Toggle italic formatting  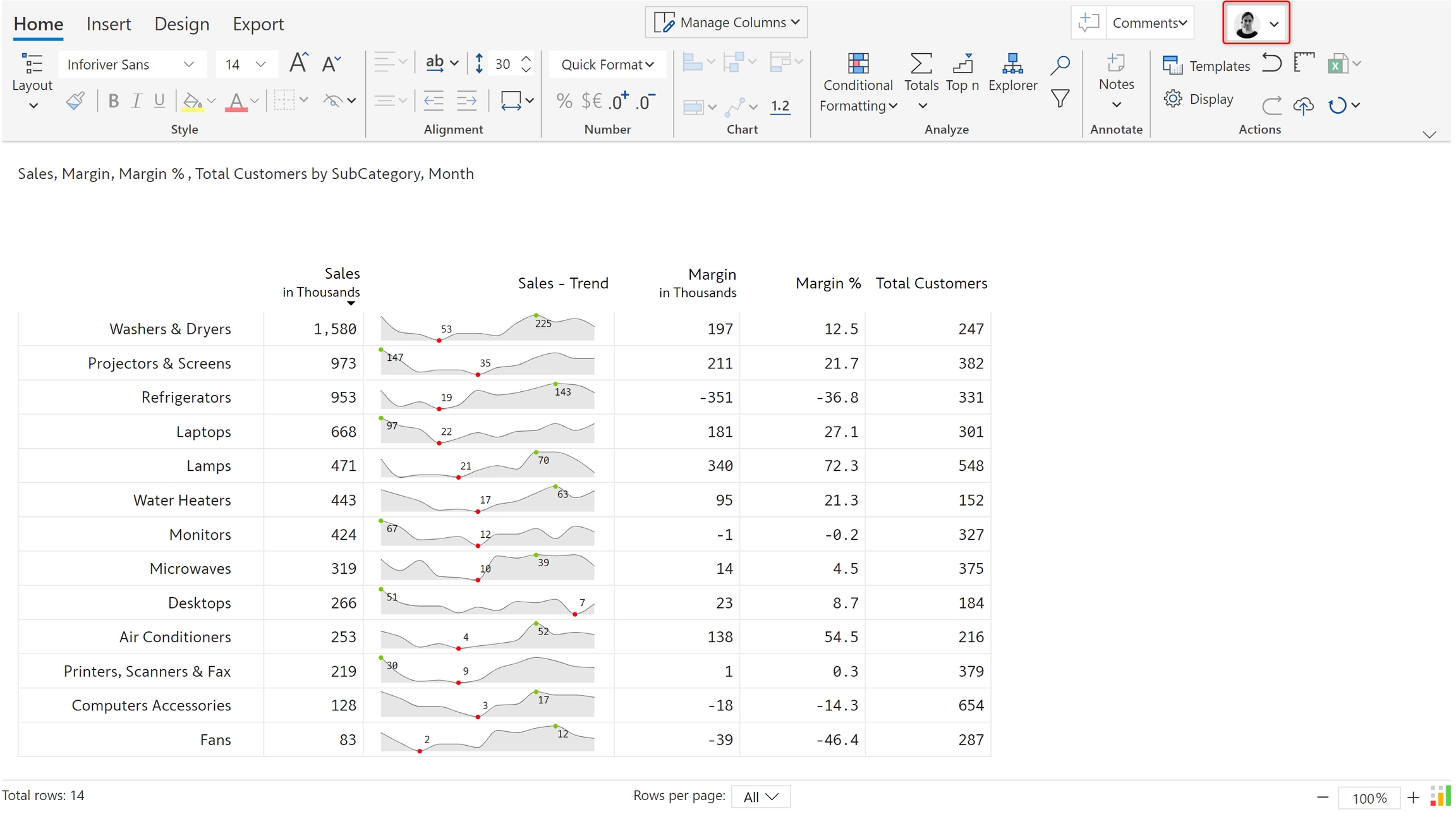136,100
